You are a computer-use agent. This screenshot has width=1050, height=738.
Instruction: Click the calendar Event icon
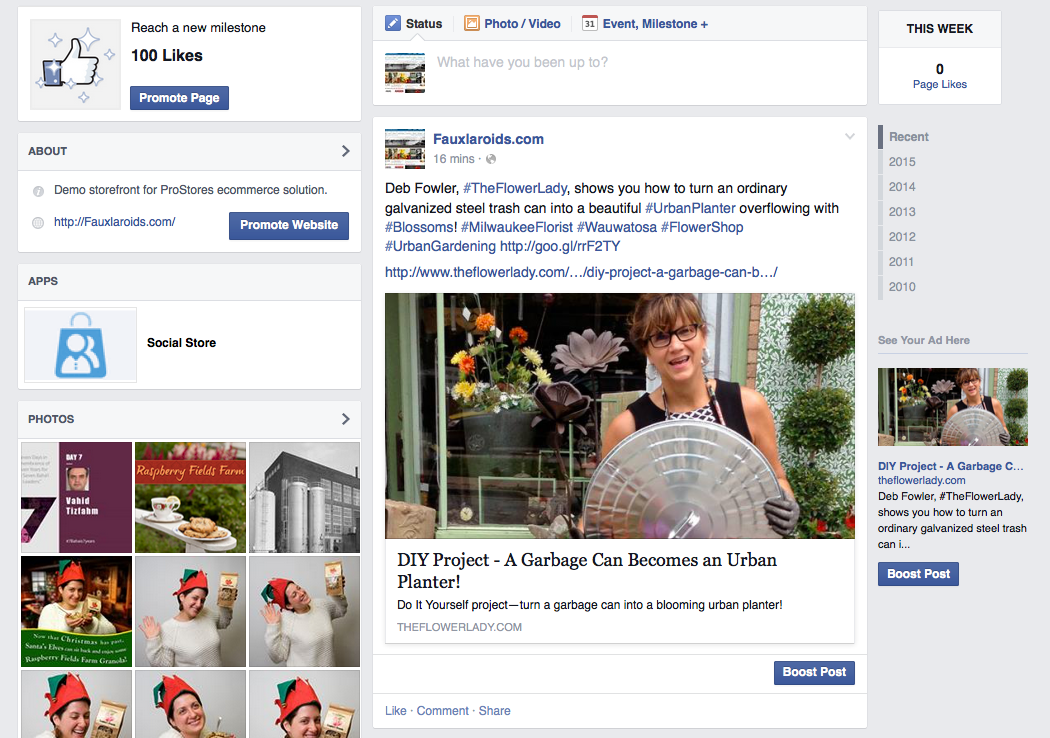tap(589, 23)
